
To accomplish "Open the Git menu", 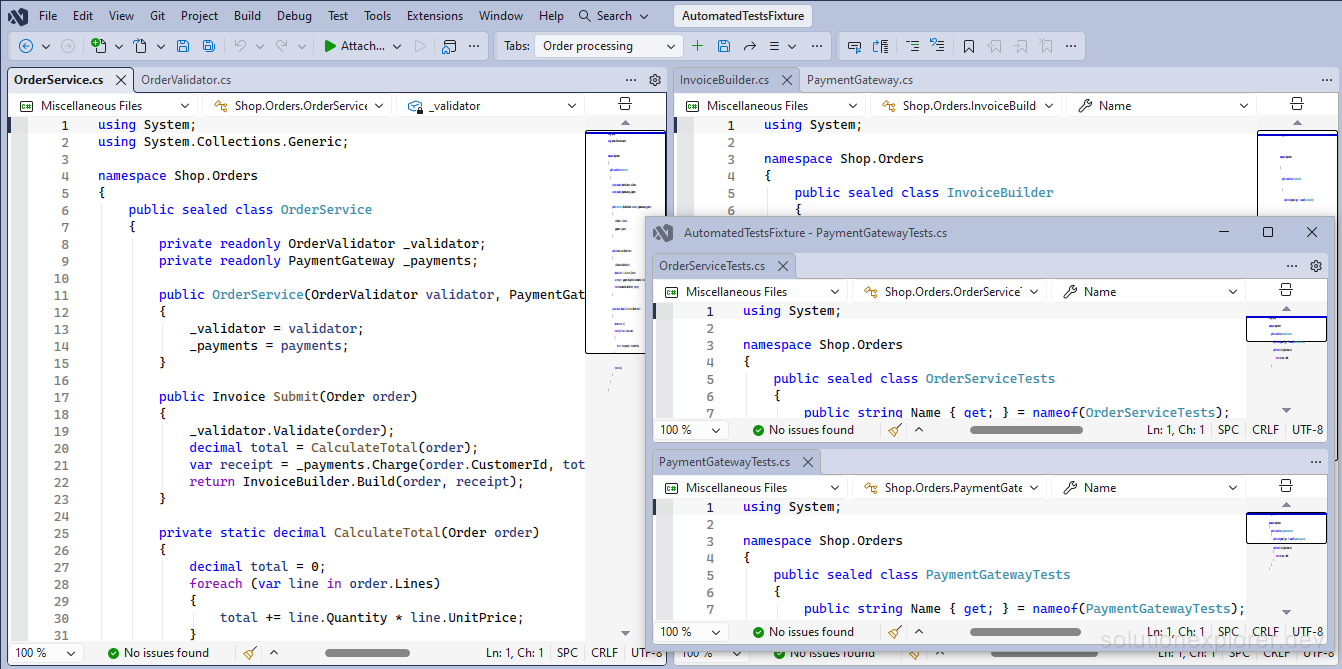I will [x=157, y=16].
